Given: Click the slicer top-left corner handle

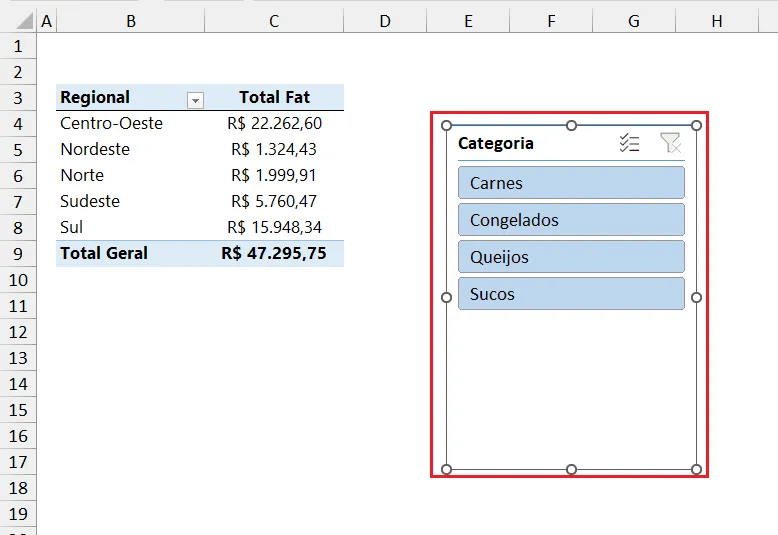Looking at the screenshot, I should (x=446, y=126).
